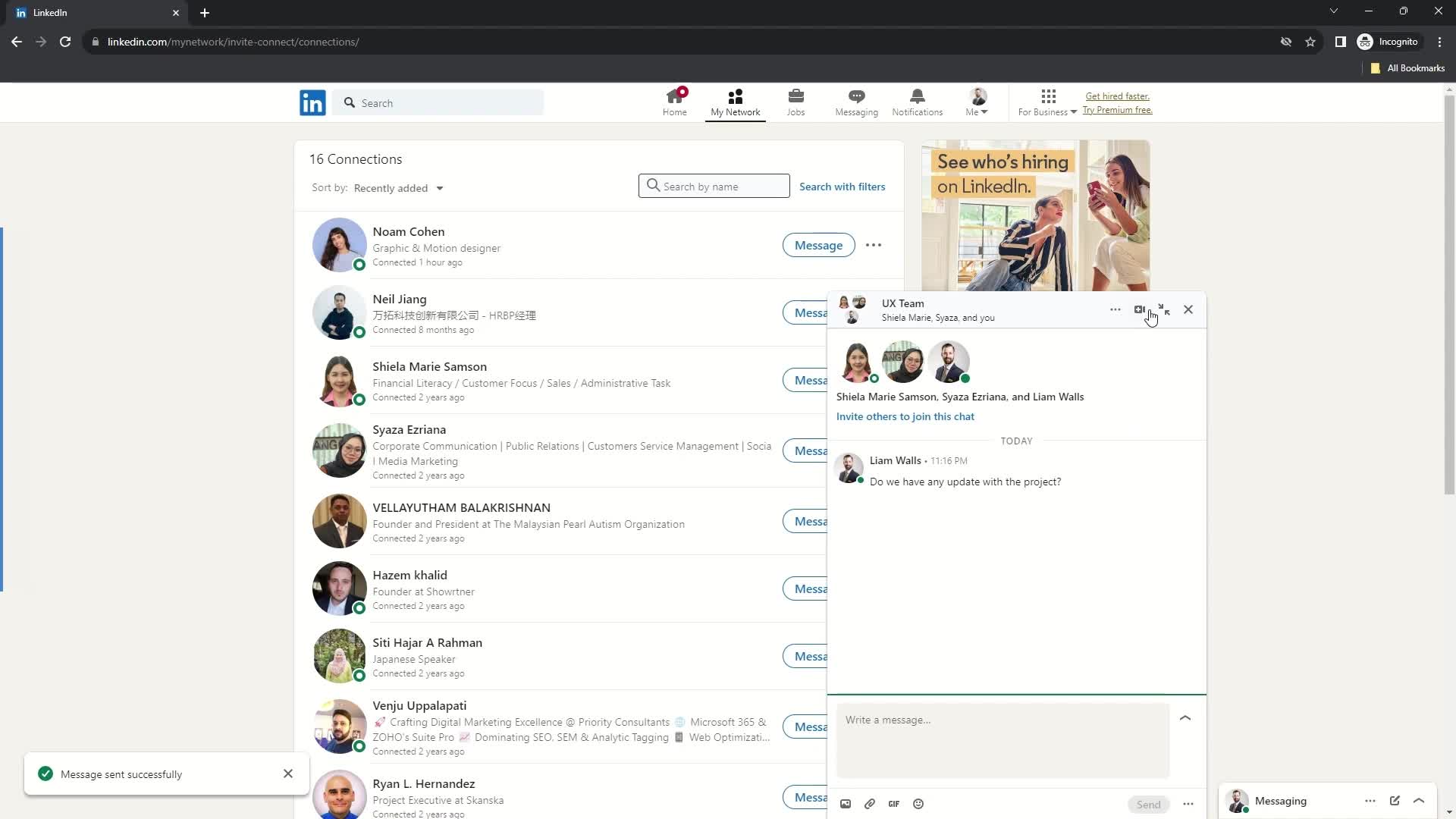
Task: Open Liam Walls avatar in chat message
Action: tap(848, 468)
